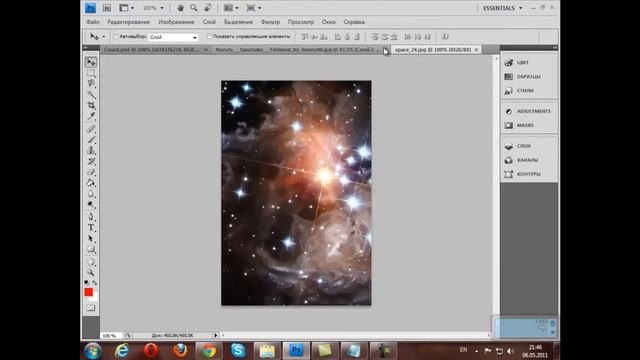Select the Pen tool

[x=91, y=217]
